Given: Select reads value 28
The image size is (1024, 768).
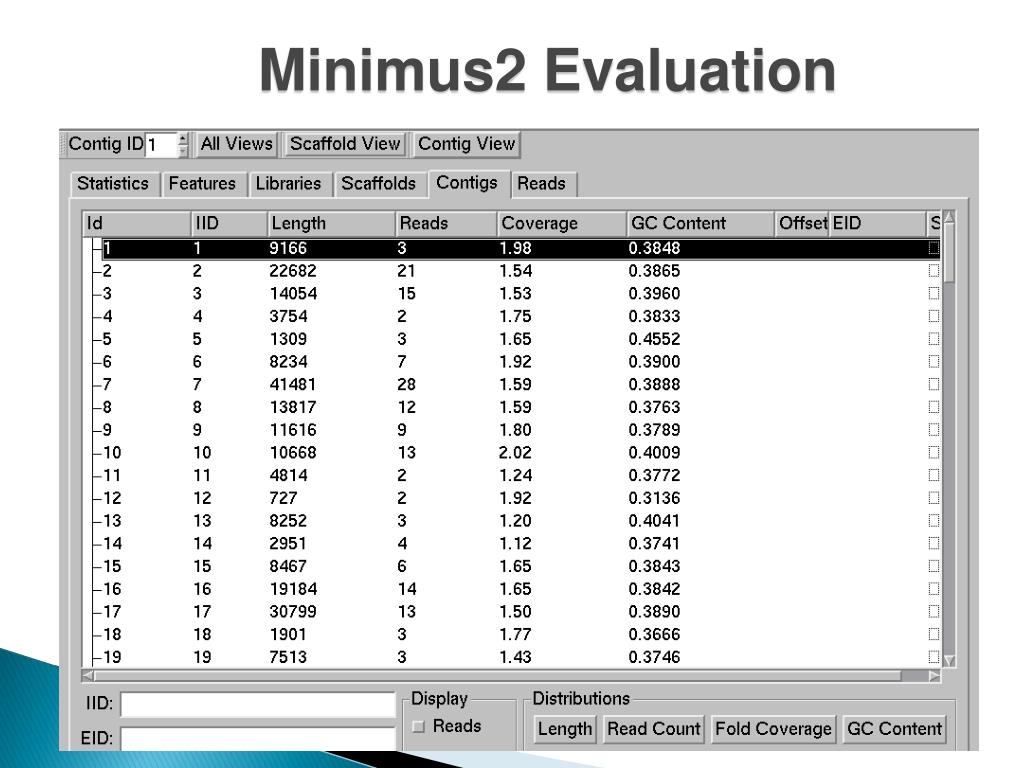Looking at the screenshot, I should click(x=406, y=385).
